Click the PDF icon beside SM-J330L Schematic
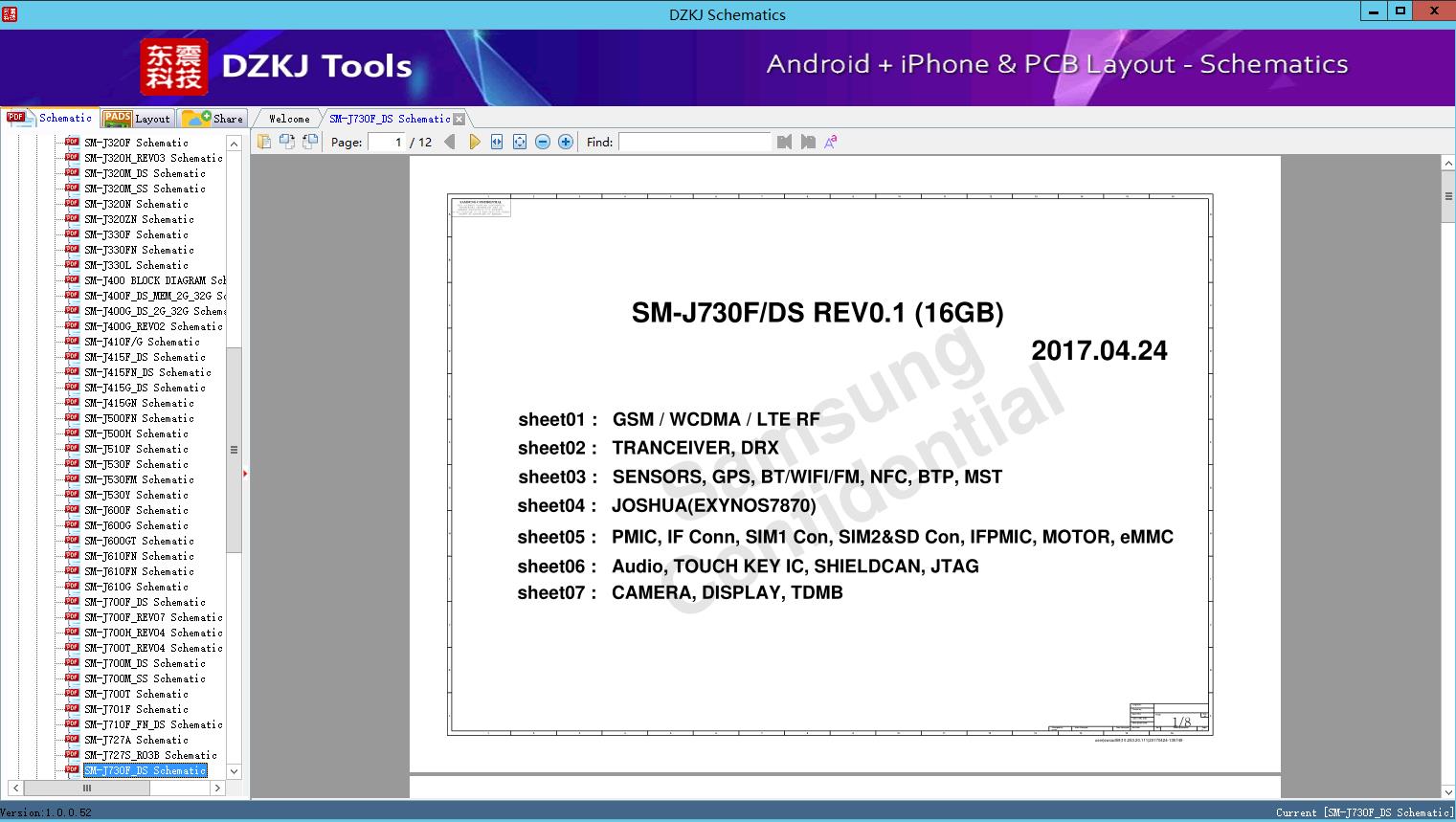The width and height of the screenshot is (1456, 822). coord(72,264)
